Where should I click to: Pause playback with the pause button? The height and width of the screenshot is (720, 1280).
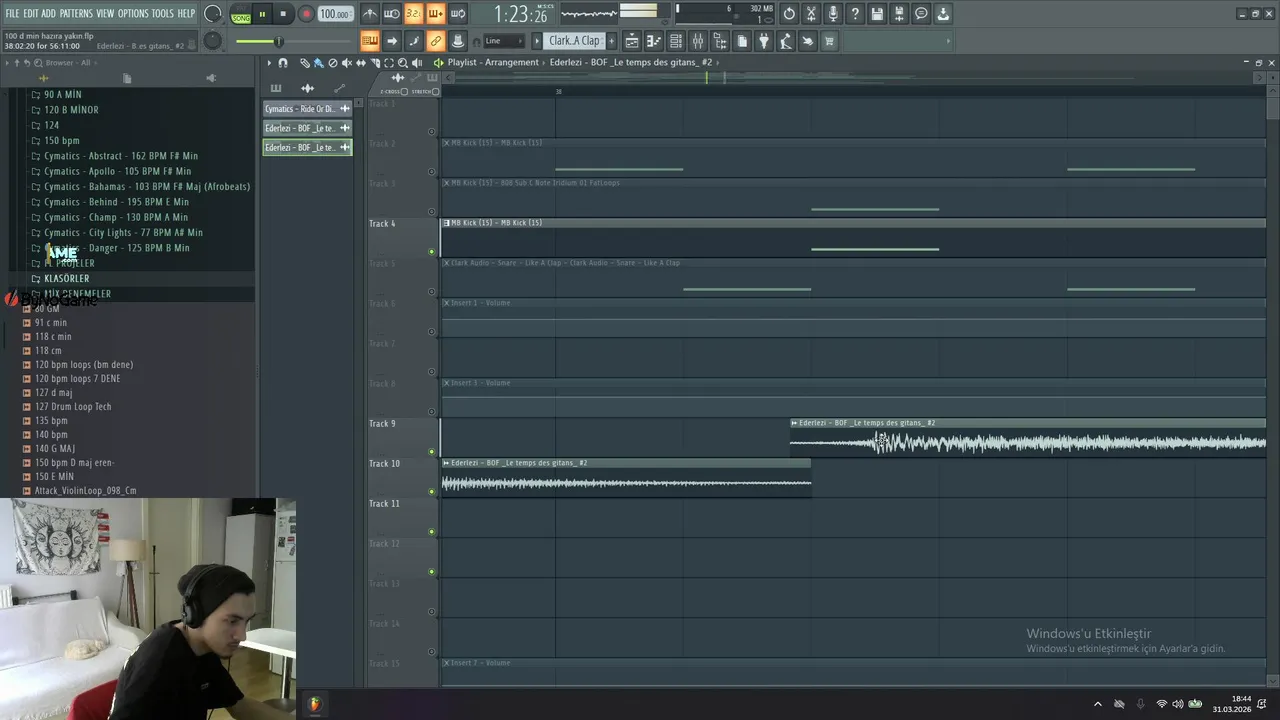[x=263, y=14]
